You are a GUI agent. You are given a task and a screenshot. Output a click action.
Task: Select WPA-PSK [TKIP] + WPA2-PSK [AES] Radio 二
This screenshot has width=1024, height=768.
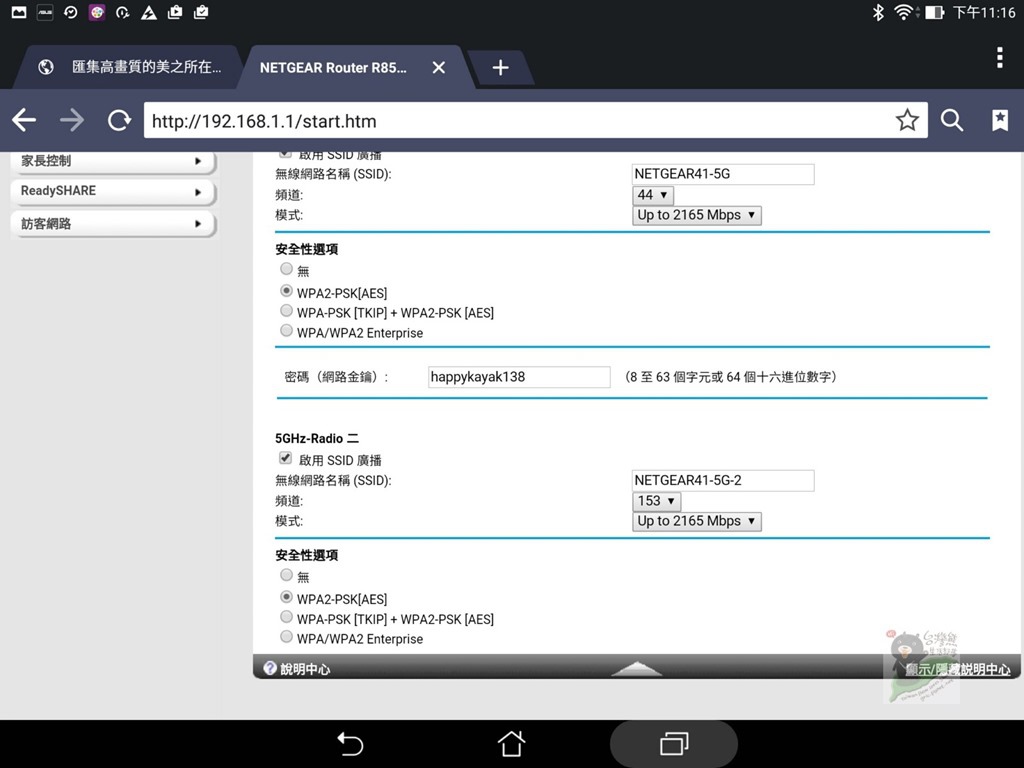pos(286,616)
